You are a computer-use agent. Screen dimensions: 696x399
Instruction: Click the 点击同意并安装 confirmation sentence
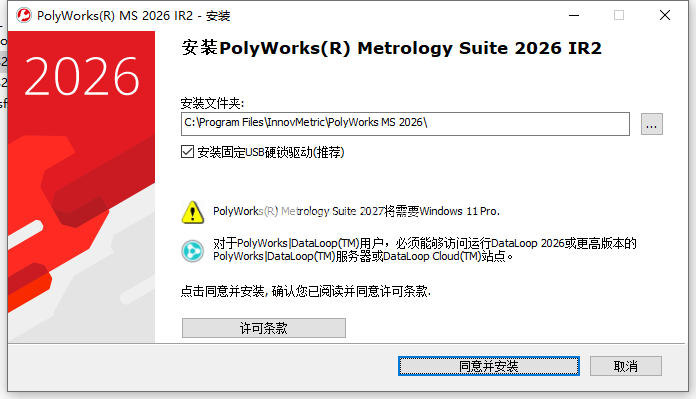point(306,292)
